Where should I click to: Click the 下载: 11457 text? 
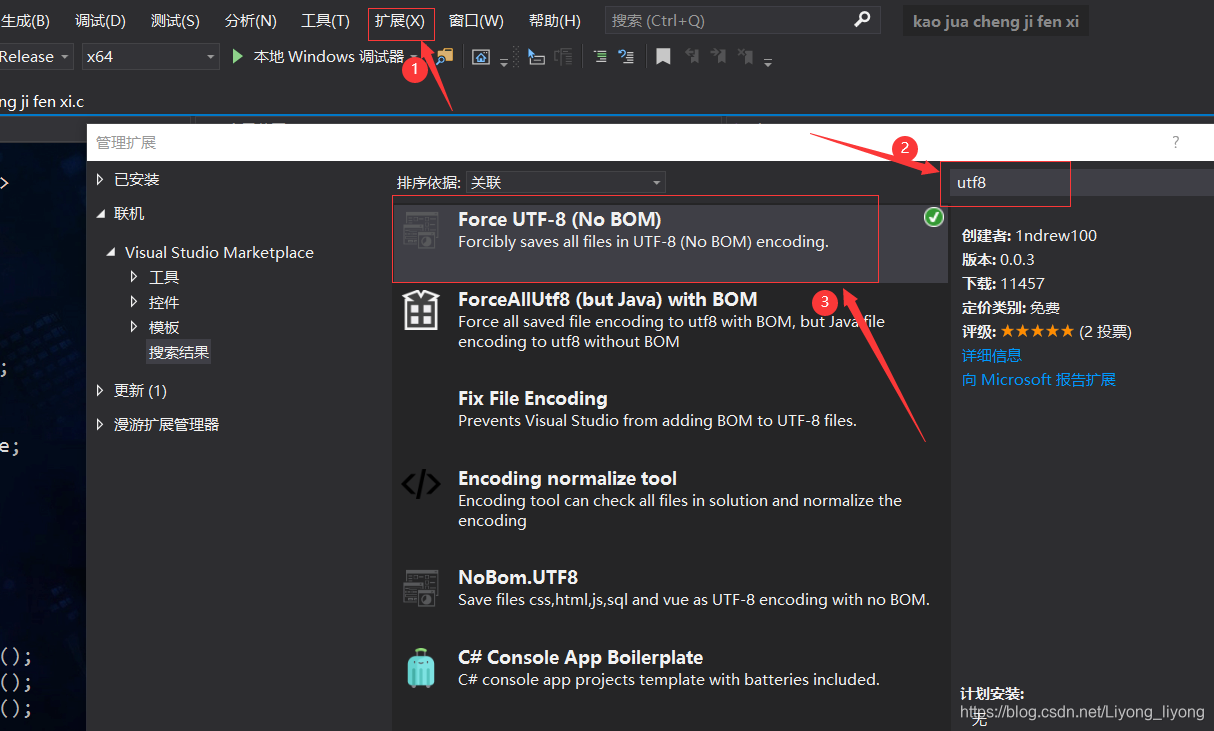[x=1003, y=283]
